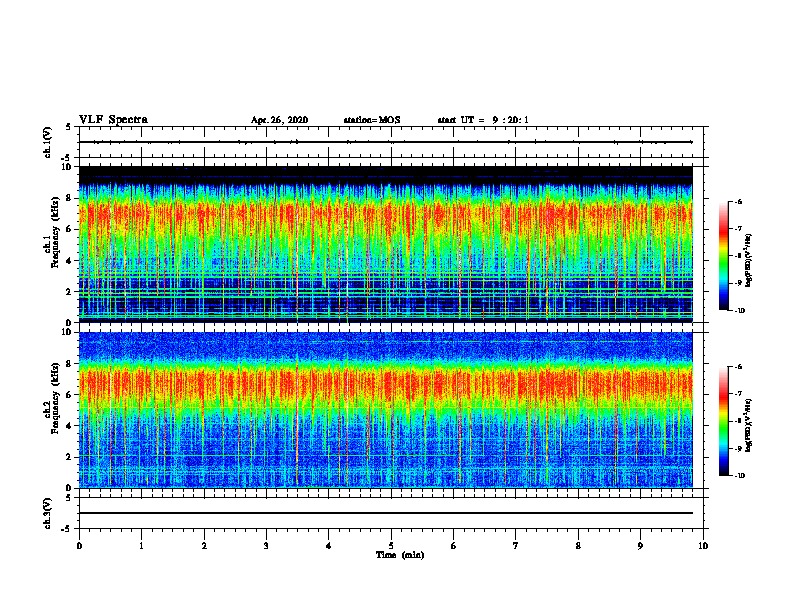The image size is (792, 612).
Task: Click the "station=MOS" header label
Action: [x=372, y=120]
